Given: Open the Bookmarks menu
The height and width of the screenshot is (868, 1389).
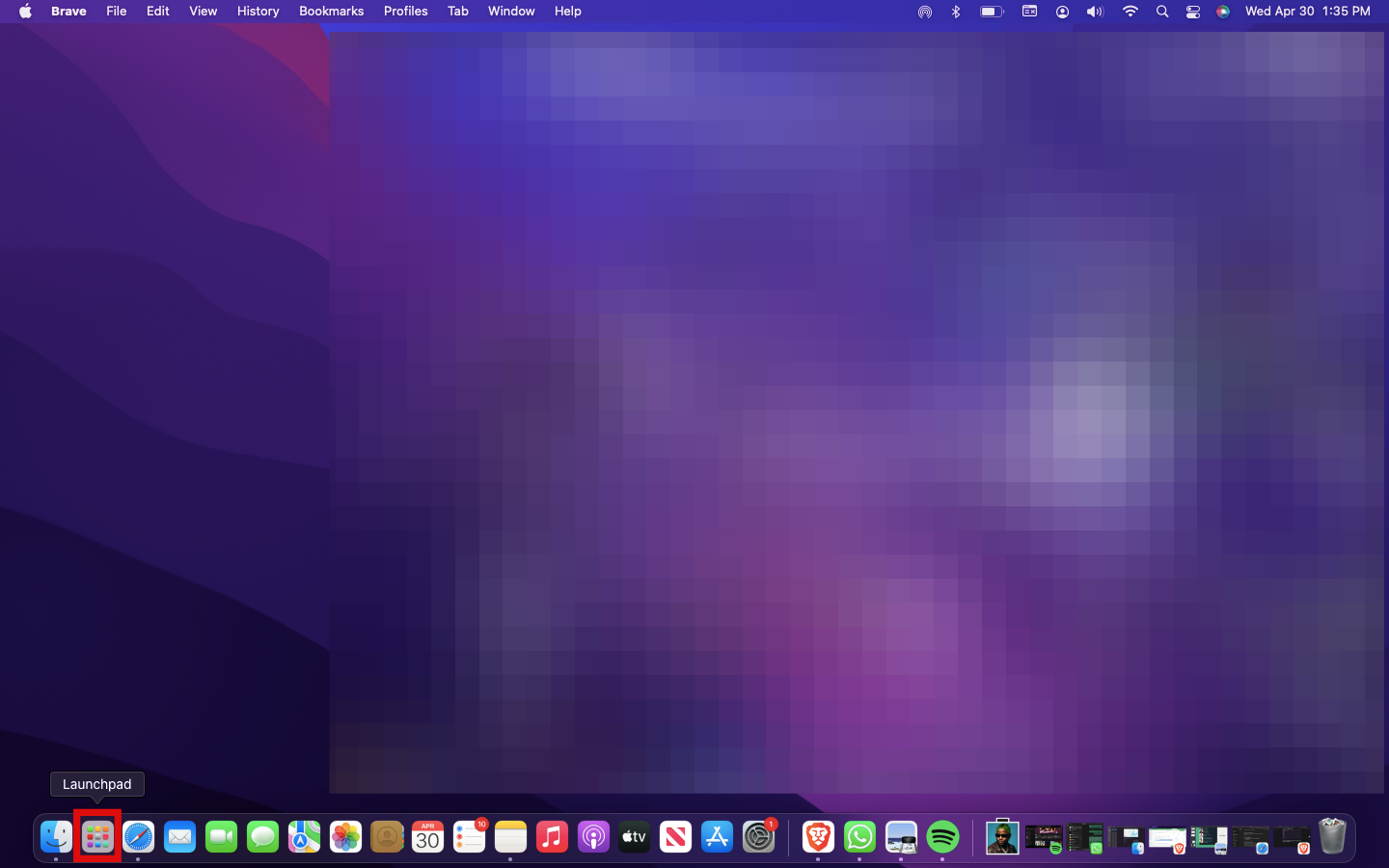Looking at the screenshot, I should [331, 12].
